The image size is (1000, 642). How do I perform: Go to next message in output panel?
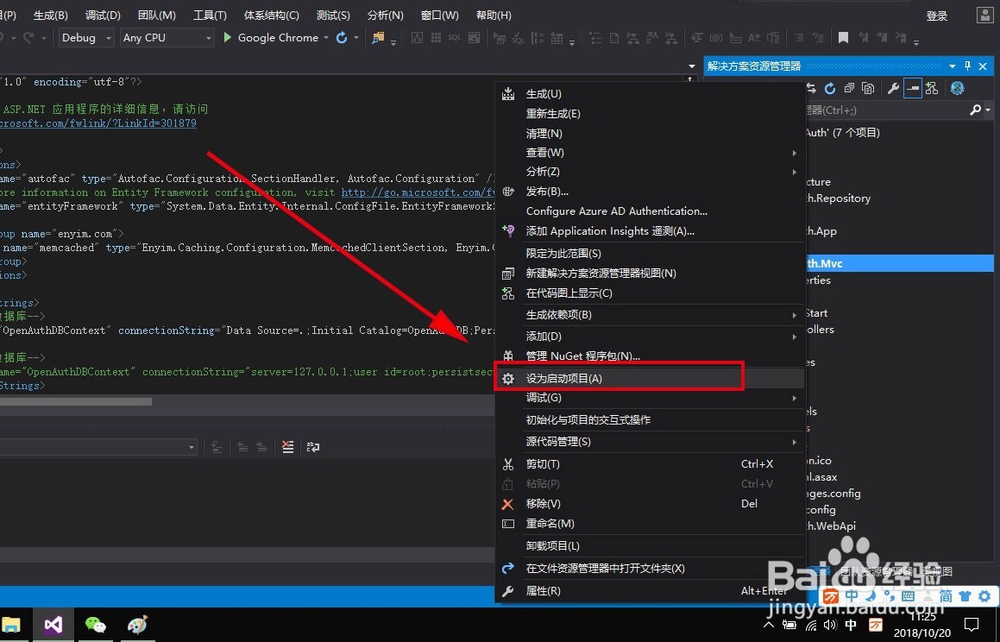(x=261, y=447)
